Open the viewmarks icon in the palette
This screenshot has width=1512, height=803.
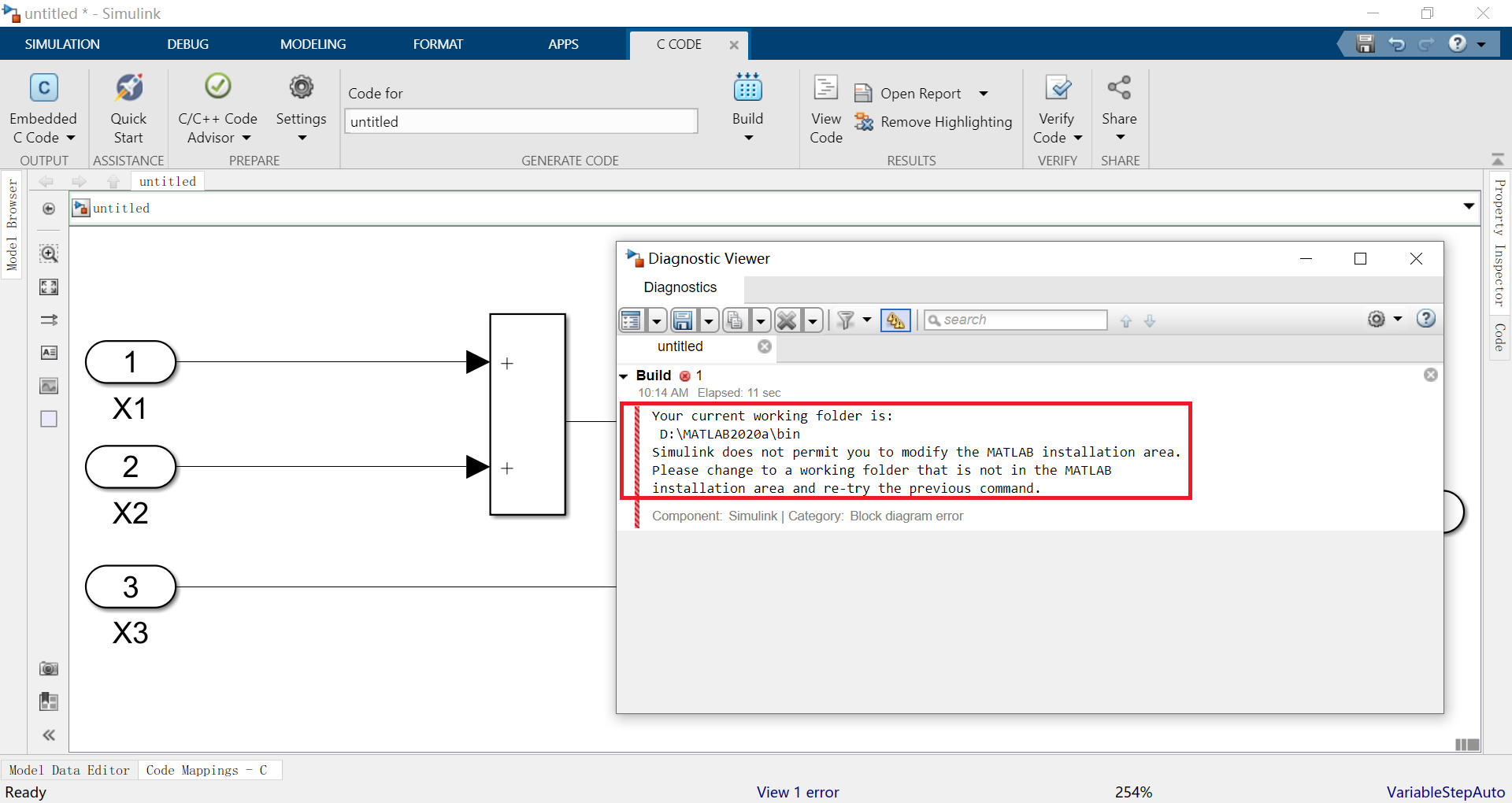click(49, 701)
